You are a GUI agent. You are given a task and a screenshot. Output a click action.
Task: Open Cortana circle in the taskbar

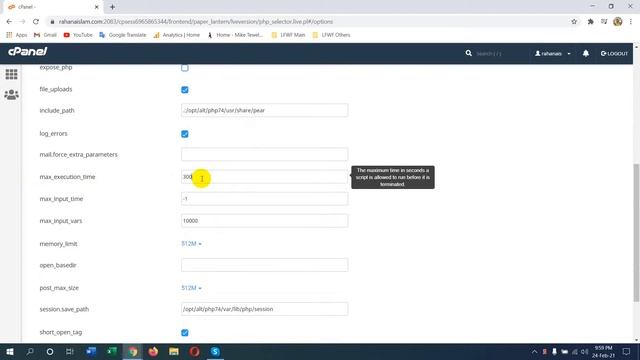pos(50,351)
